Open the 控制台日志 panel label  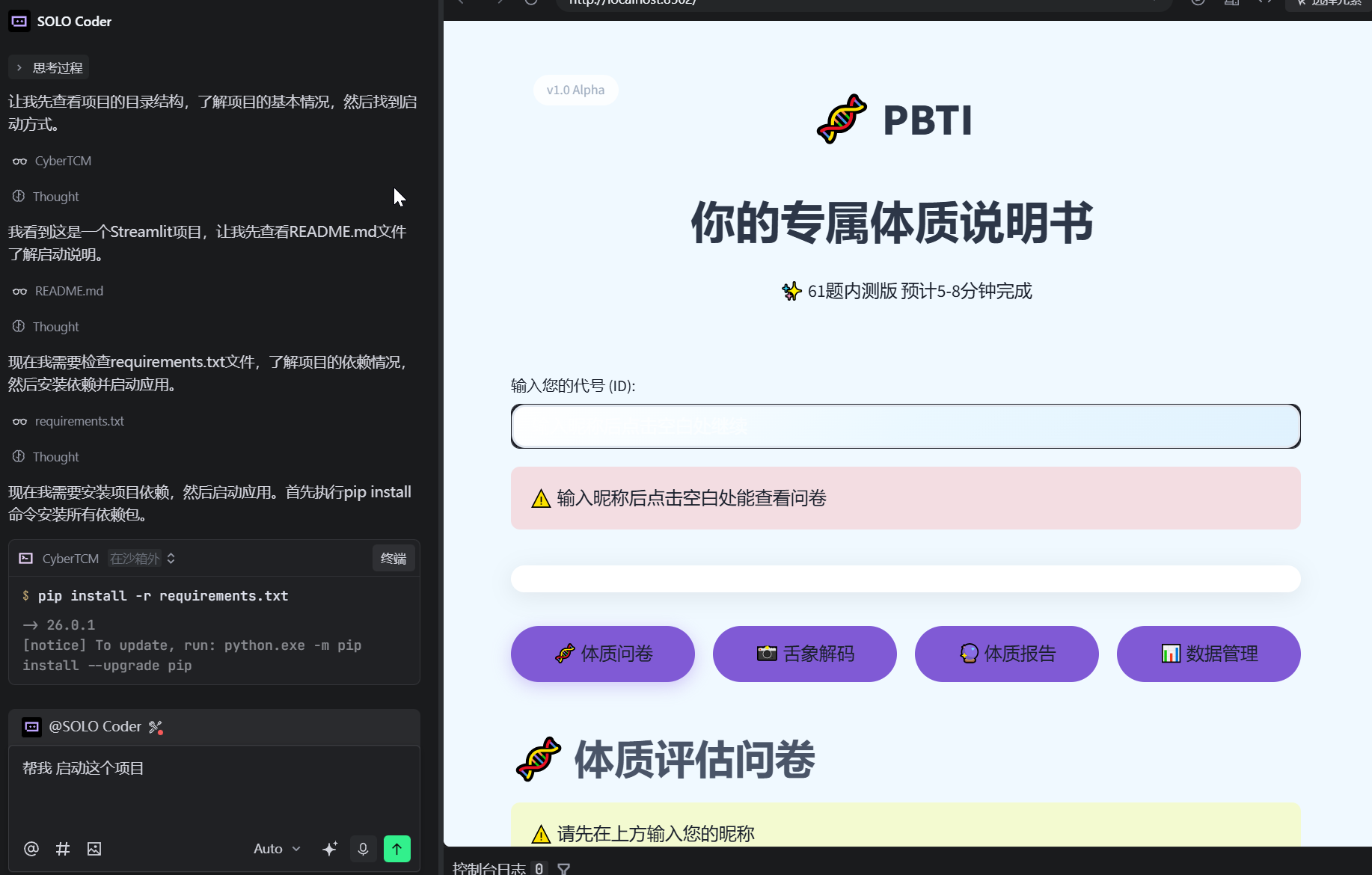[x=489, y=868]
